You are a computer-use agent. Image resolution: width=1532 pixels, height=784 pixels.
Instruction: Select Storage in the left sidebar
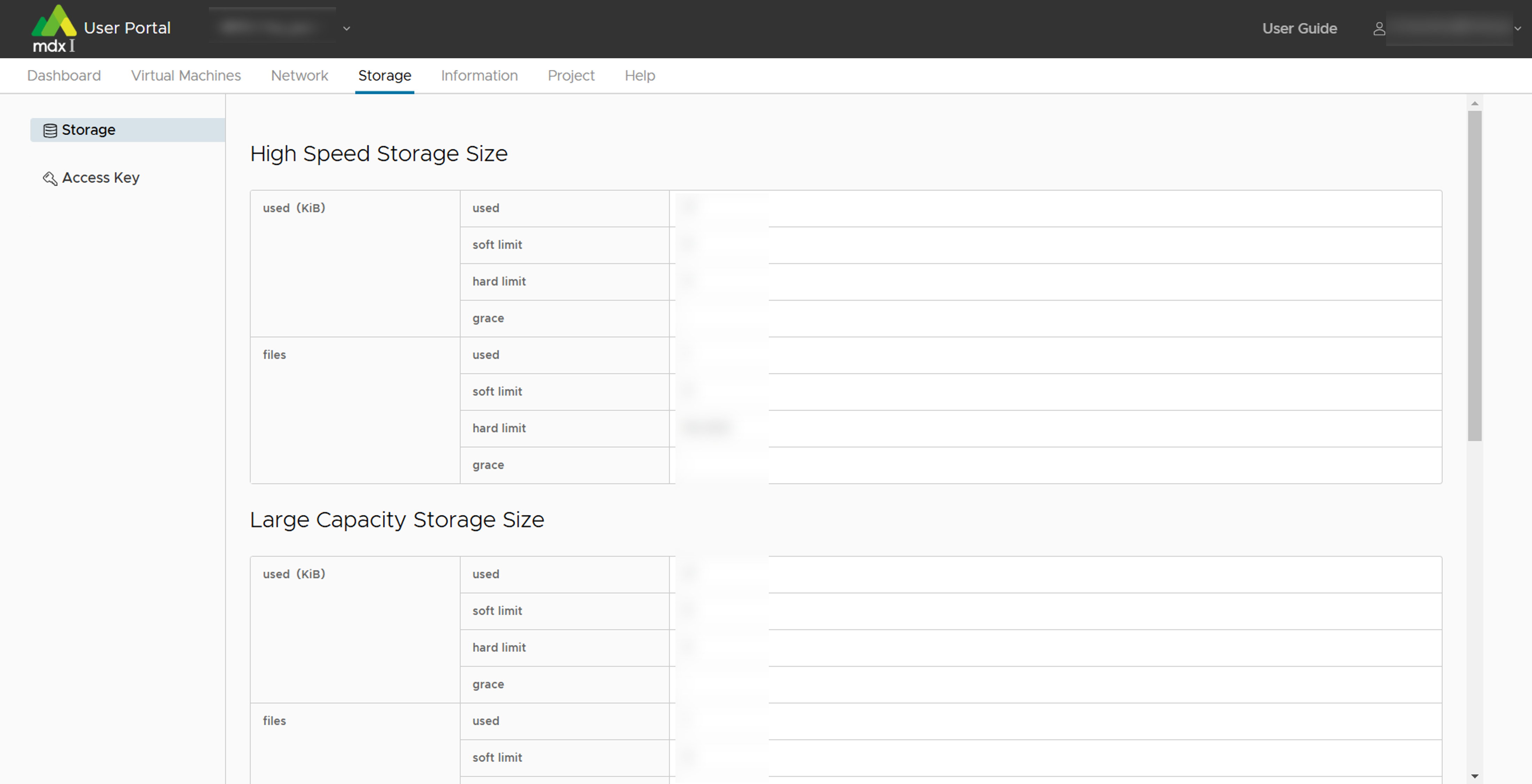pyautogui.click(x=89, y=129)
